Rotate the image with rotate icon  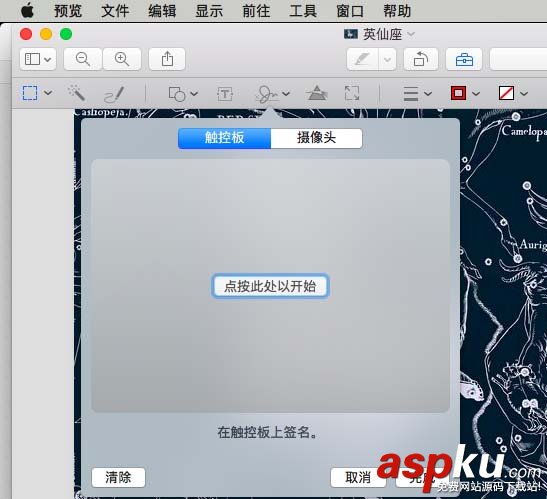(421, 59)
